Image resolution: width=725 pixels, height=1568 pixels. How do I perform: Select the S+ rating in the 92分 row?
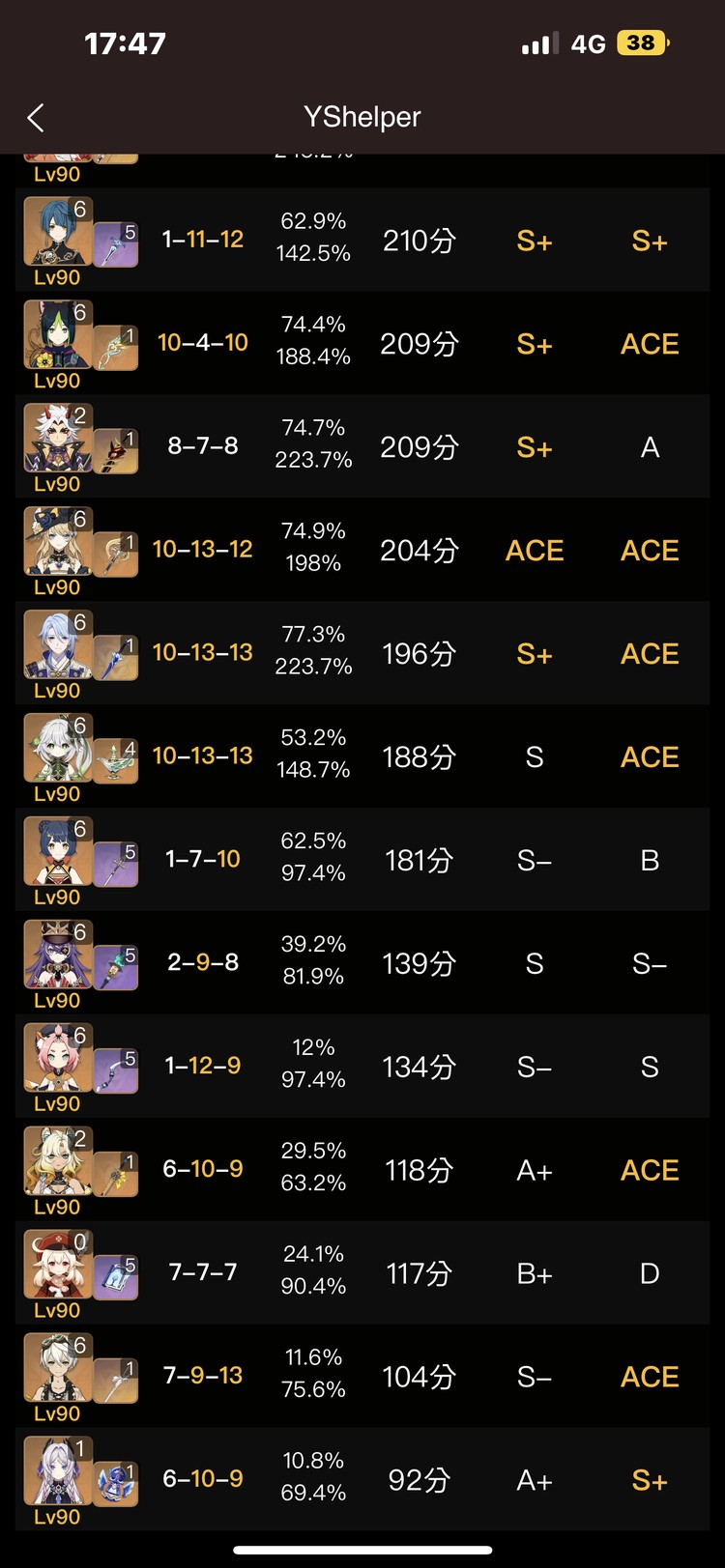pyautogui.click(x=650, y=1480)
